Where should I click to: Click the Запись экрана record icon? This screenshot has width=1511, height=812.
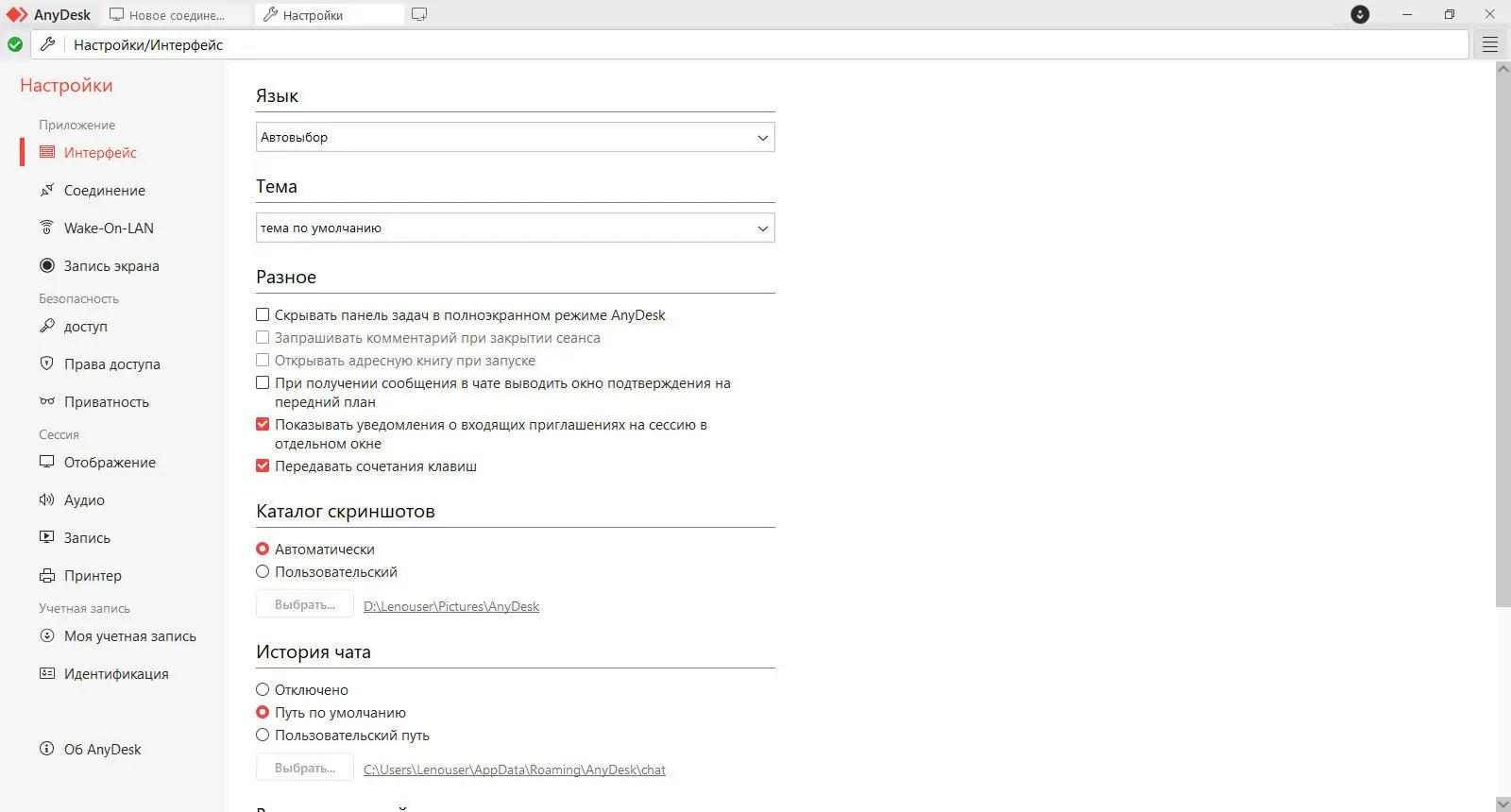pos(47,265)
